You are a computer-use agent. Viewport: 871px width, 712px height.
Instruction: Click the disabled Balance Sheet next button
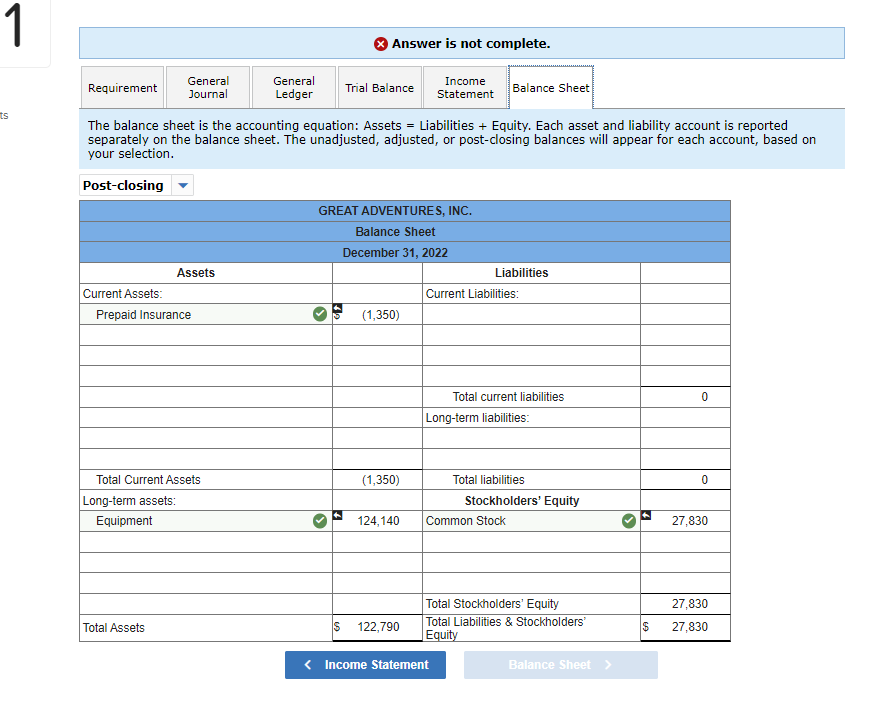(560, 664)
